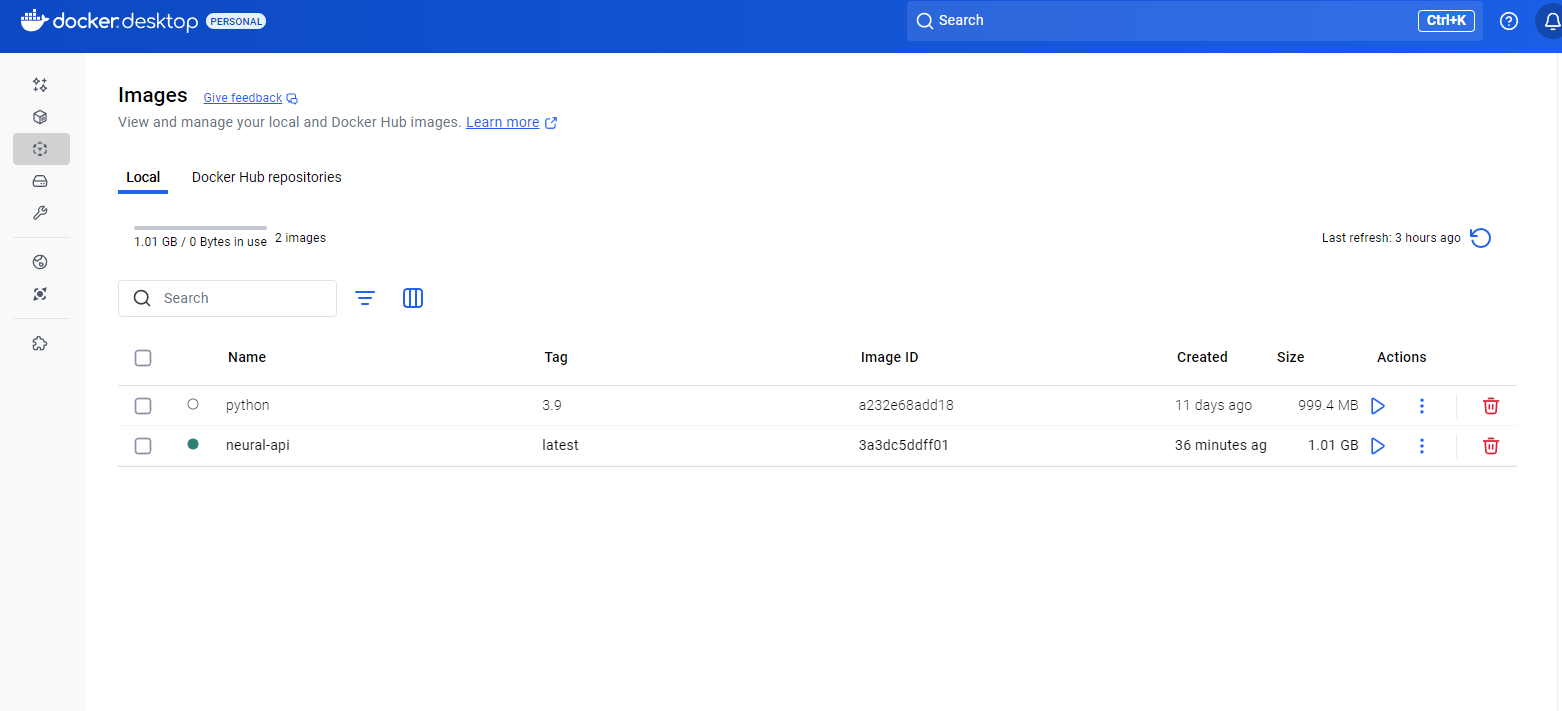Open the help question mark icon
Viewport: 1562px width, 711px height.
tap(1509, 21)
